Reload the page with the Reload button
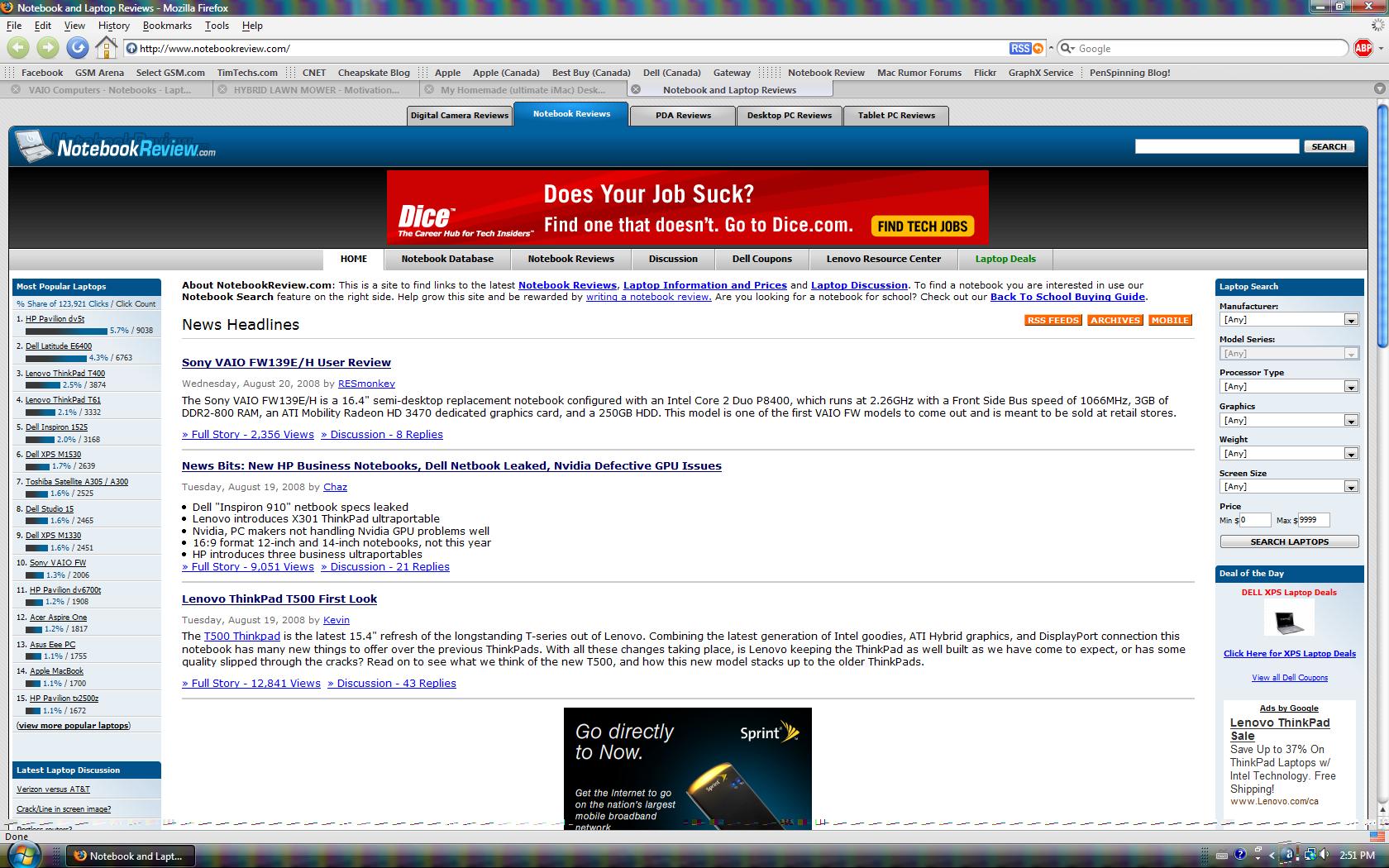 tap(78, 48)
